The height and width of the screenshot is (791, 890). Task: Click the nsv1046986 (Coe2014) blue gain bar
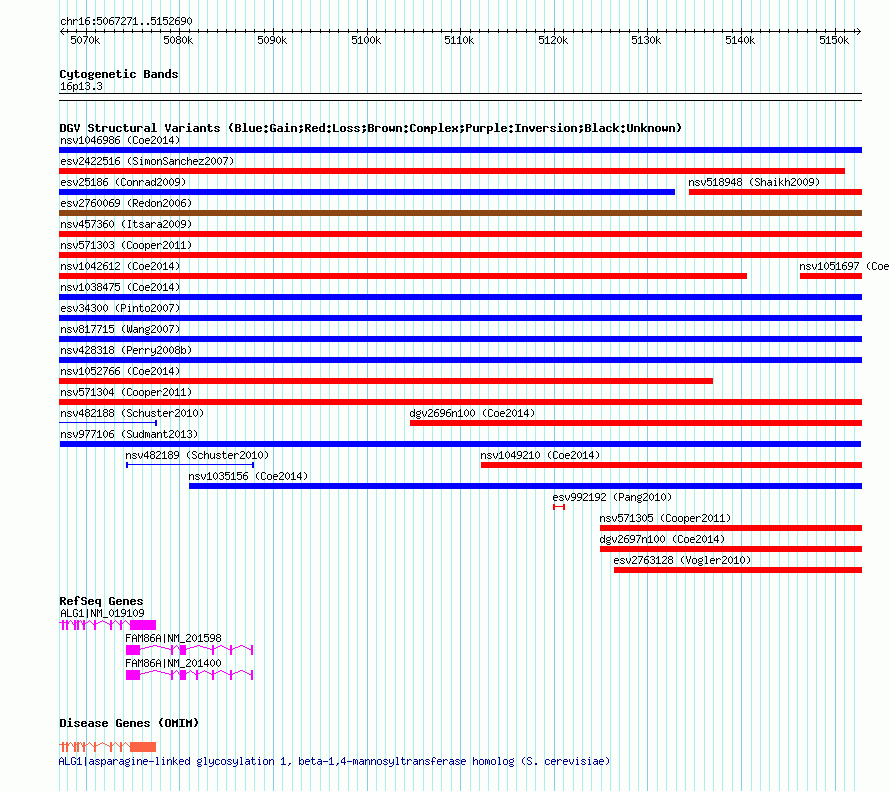point(460,150)
